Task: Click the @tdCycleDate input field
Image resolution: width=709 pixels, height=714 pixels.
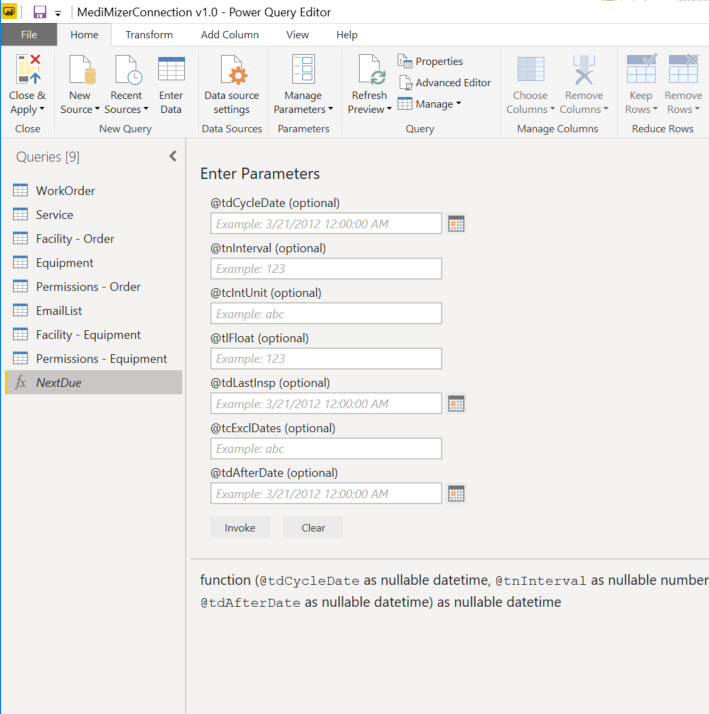Action: [326, 224]
